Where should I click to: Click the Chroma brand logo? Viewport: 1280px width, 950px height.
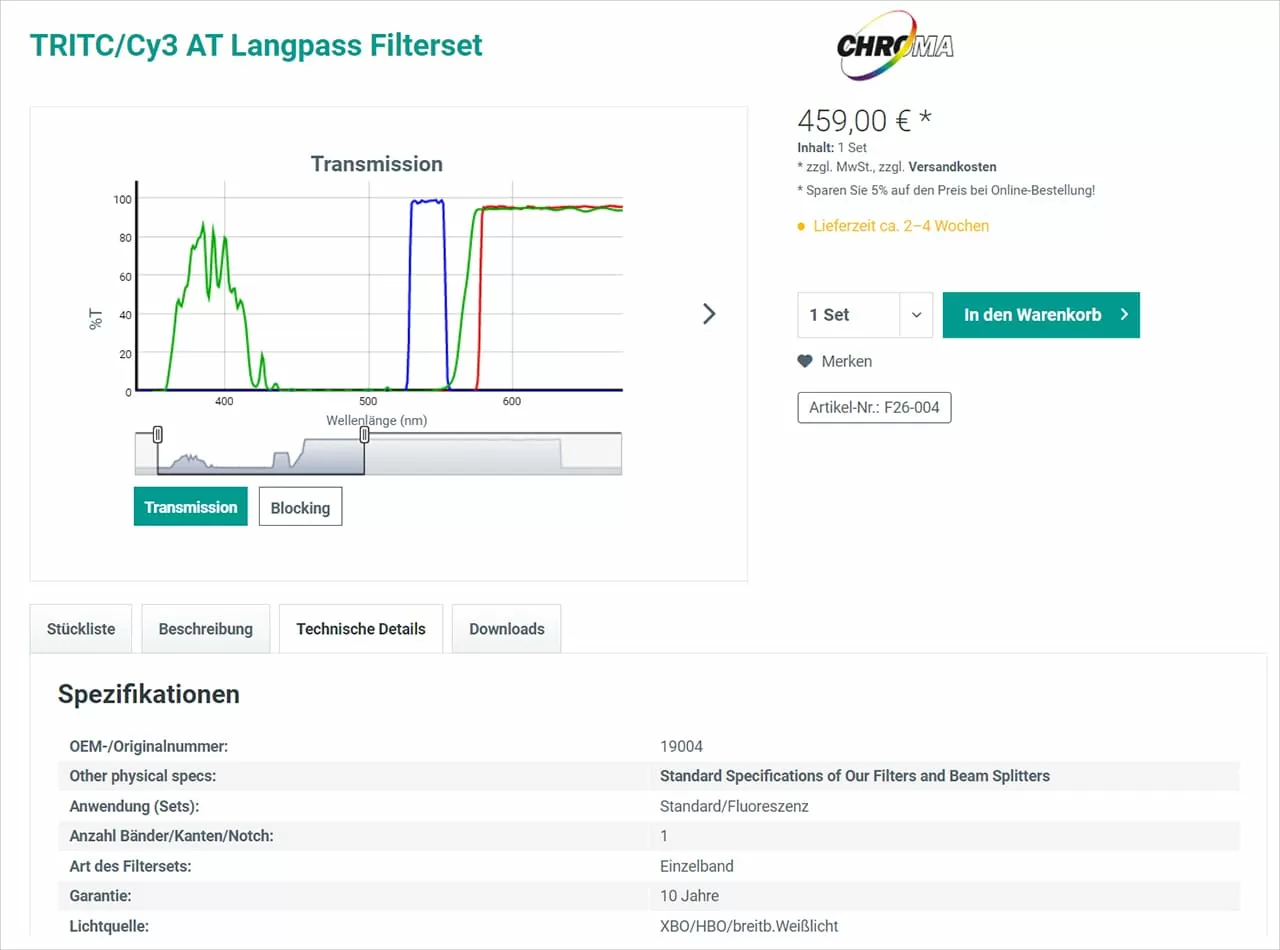pyautogui.click(x=893, y=45)
